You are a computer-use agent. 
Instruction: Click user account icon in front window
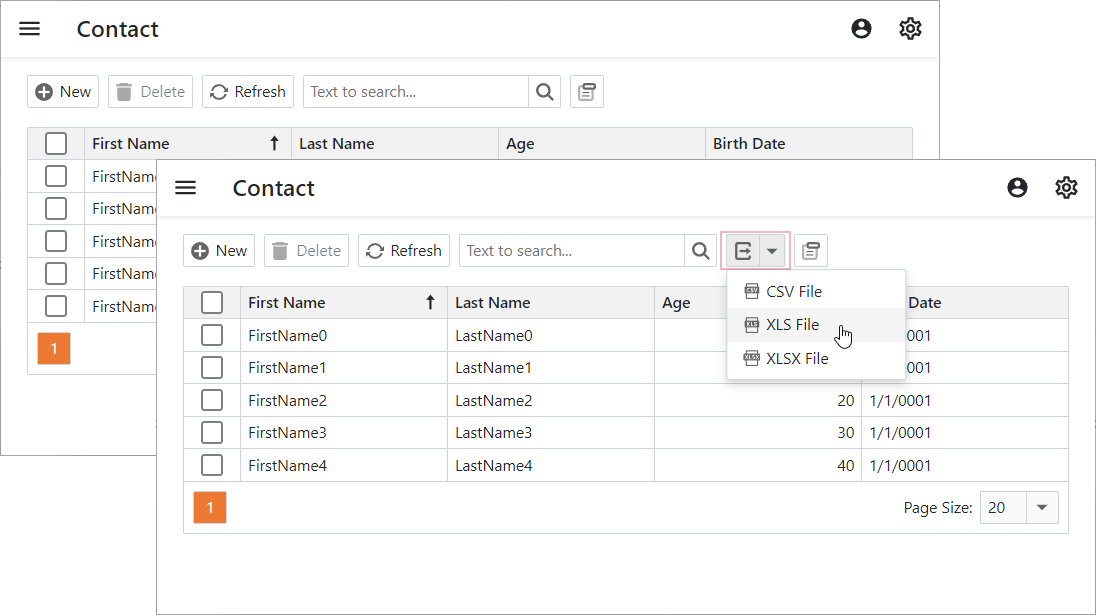pyautogui.click(x=1017, y=188)
